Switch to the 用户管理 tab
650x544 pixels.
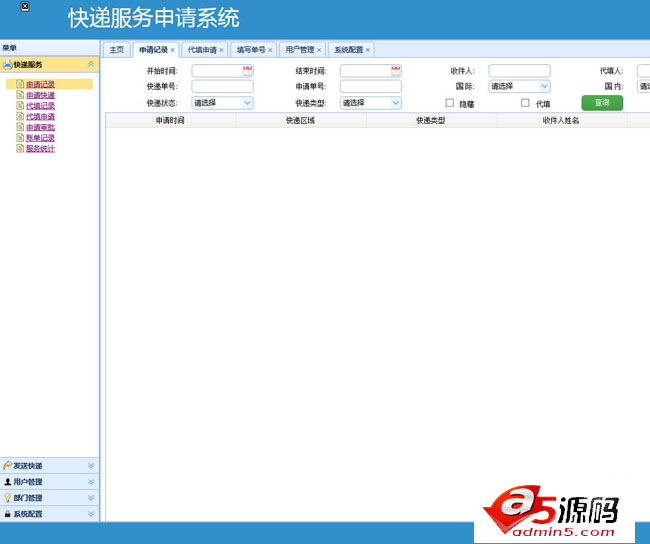pos(300,50)
